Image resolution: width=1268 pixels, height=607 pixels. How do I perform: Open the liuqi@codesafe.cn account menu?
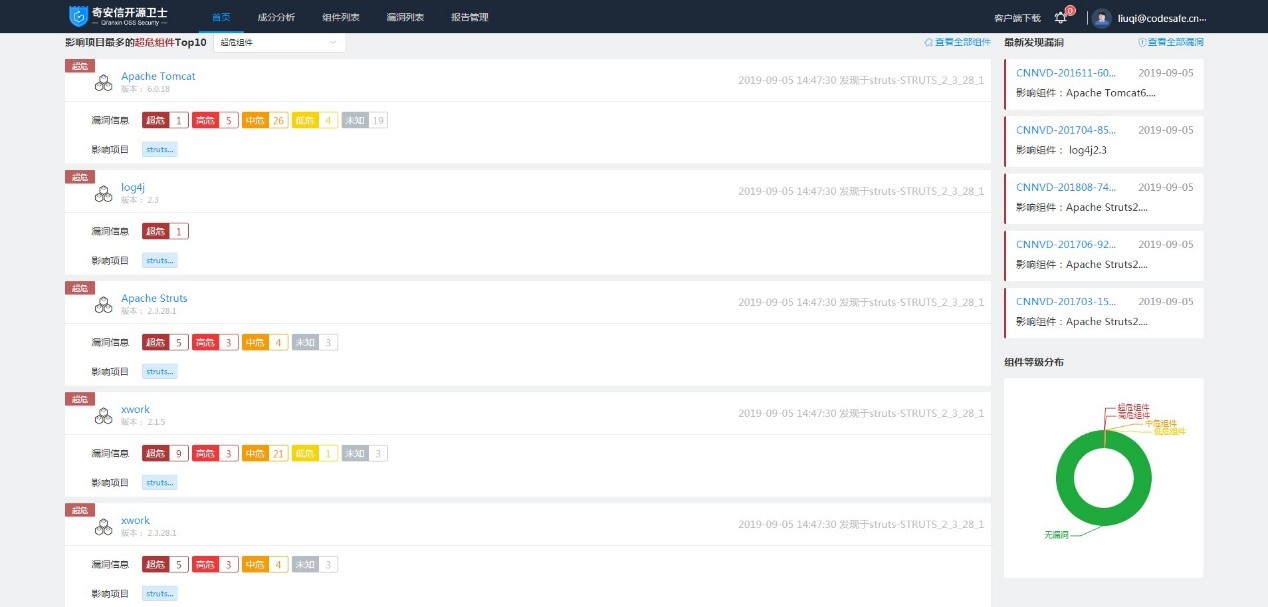[x=1164, y=18]
